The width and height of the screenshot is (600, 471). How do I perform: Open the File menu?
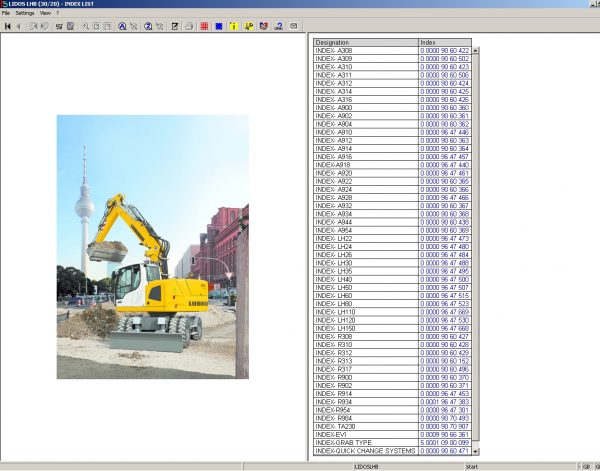click(x=6, y=13)
